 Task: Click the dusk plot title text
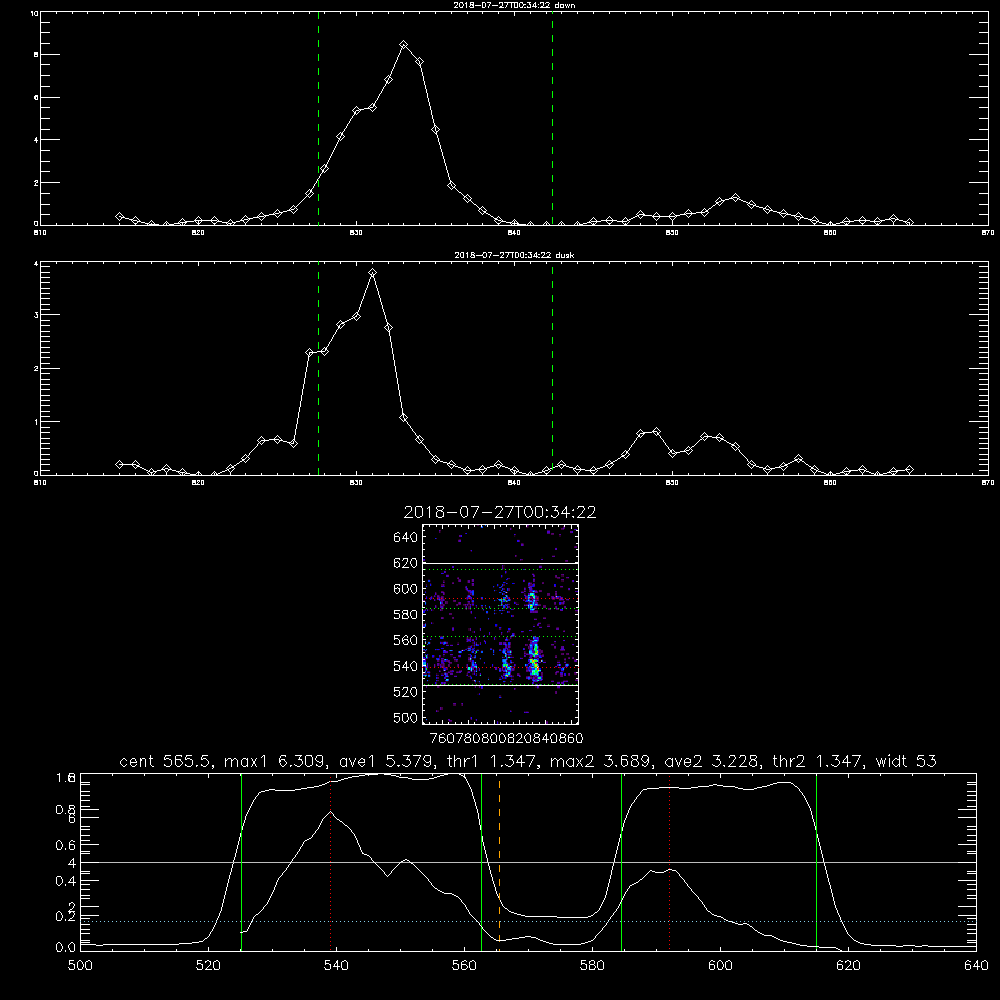pyautogui.click(x=514, y=255)
